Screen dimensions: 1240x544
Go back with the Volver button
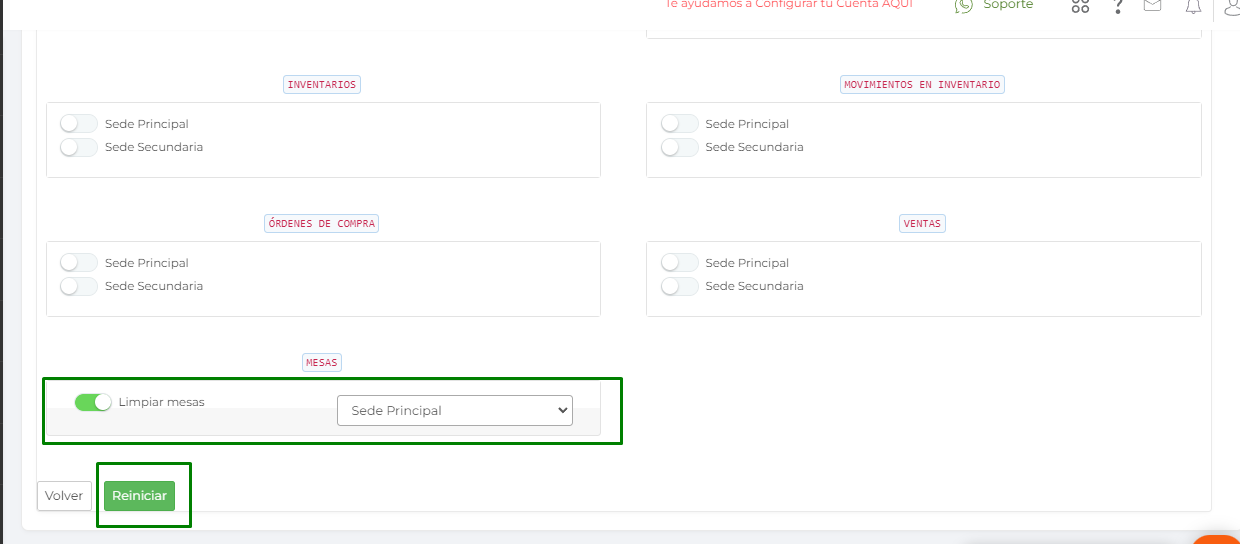point(64,496)
